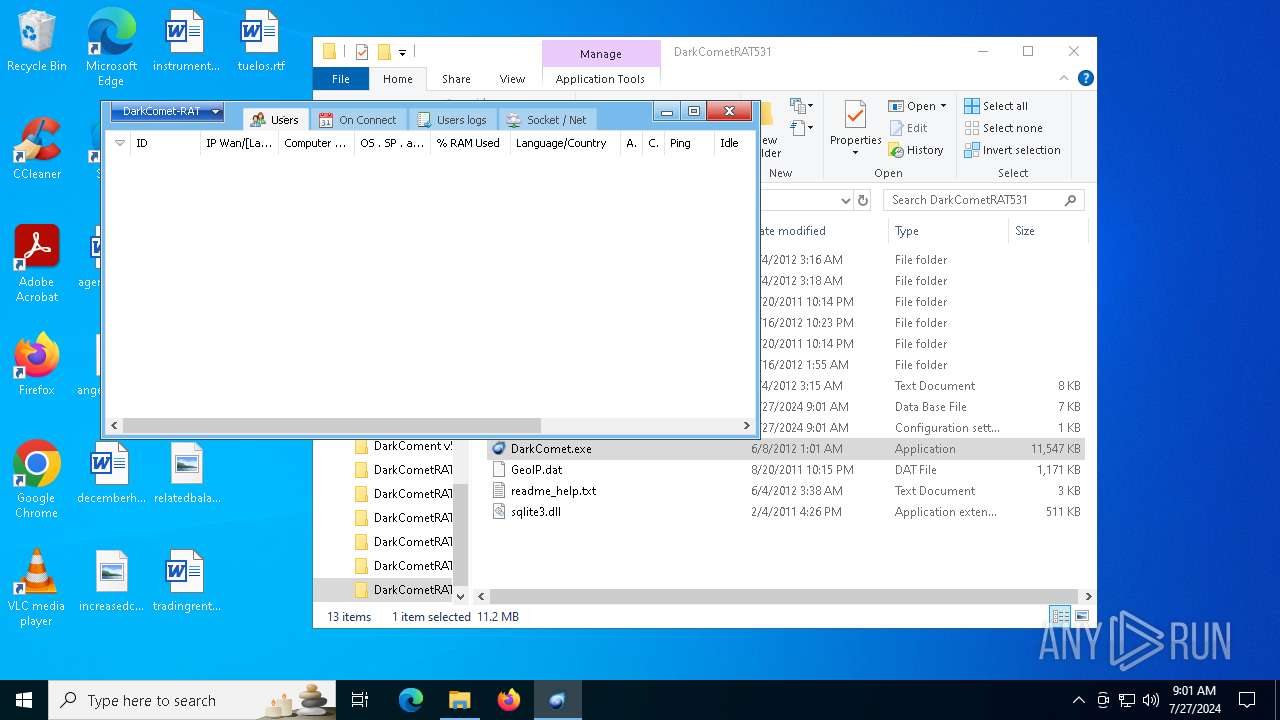The height and width of the screenshot is (720, 1280).
Task: Select the tuelos.rtf desktop file
Action: point(261,41)
